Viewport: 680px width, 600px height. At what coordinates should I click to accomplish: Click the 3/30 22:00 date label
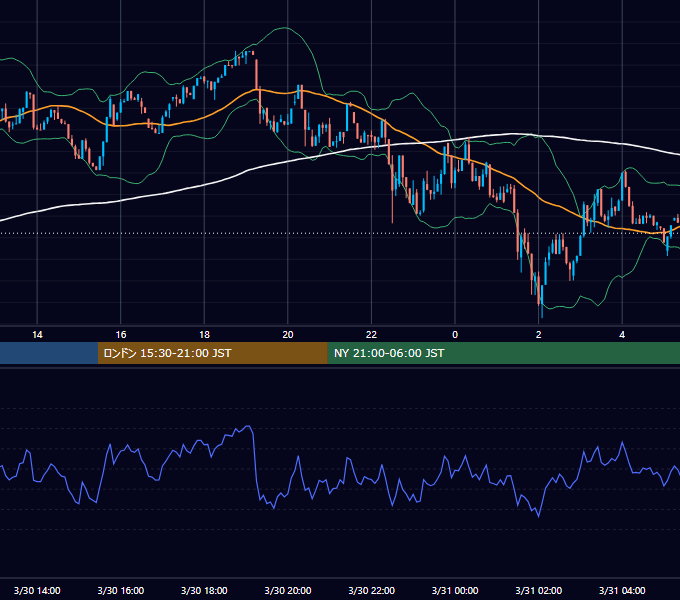coord(372,590)
